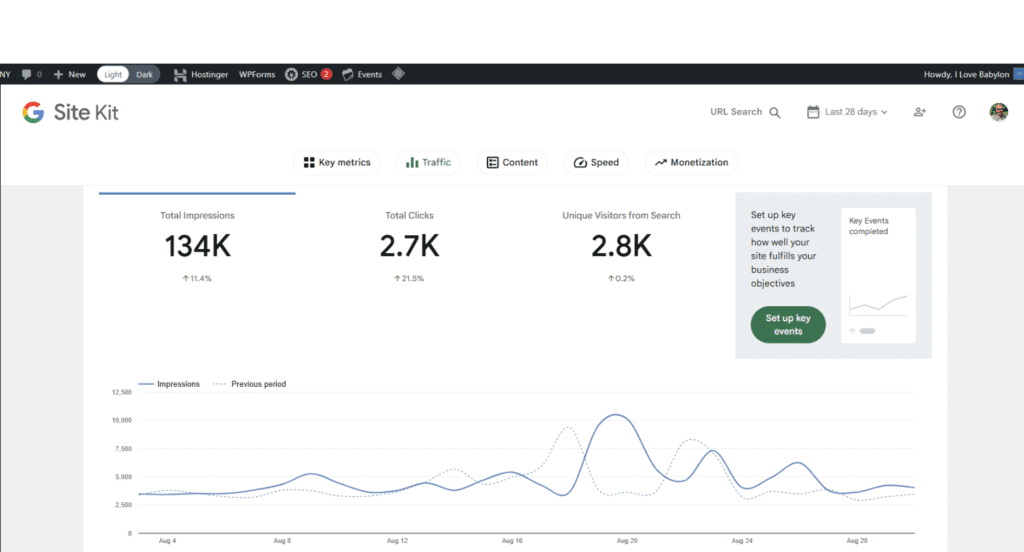Image resolution: width=1024 pixels, height=552 pixels.
Task: Click the add user icon
Action: pos(920,112)
